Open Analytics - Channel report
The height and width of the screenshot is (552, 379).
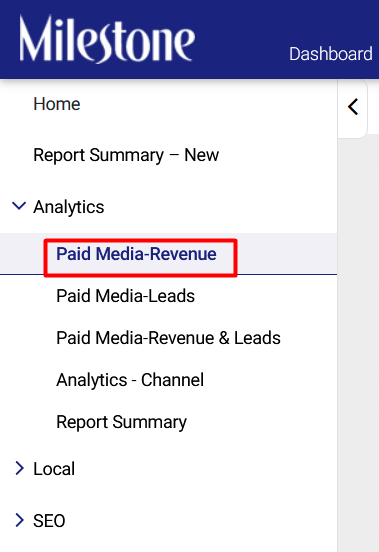(x=130, y=380)
